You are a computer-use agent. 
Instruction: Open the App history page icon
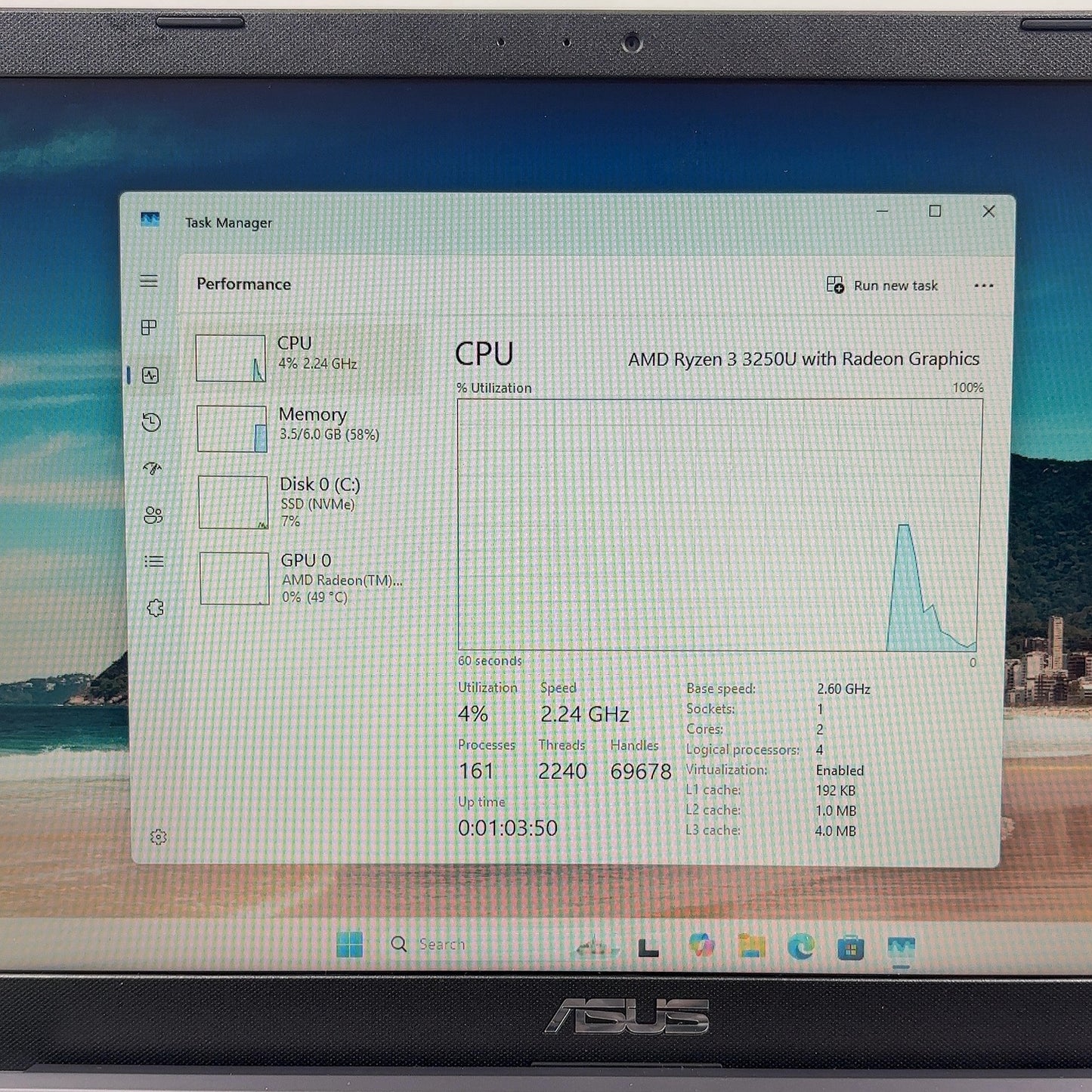(x=151, y=422)
